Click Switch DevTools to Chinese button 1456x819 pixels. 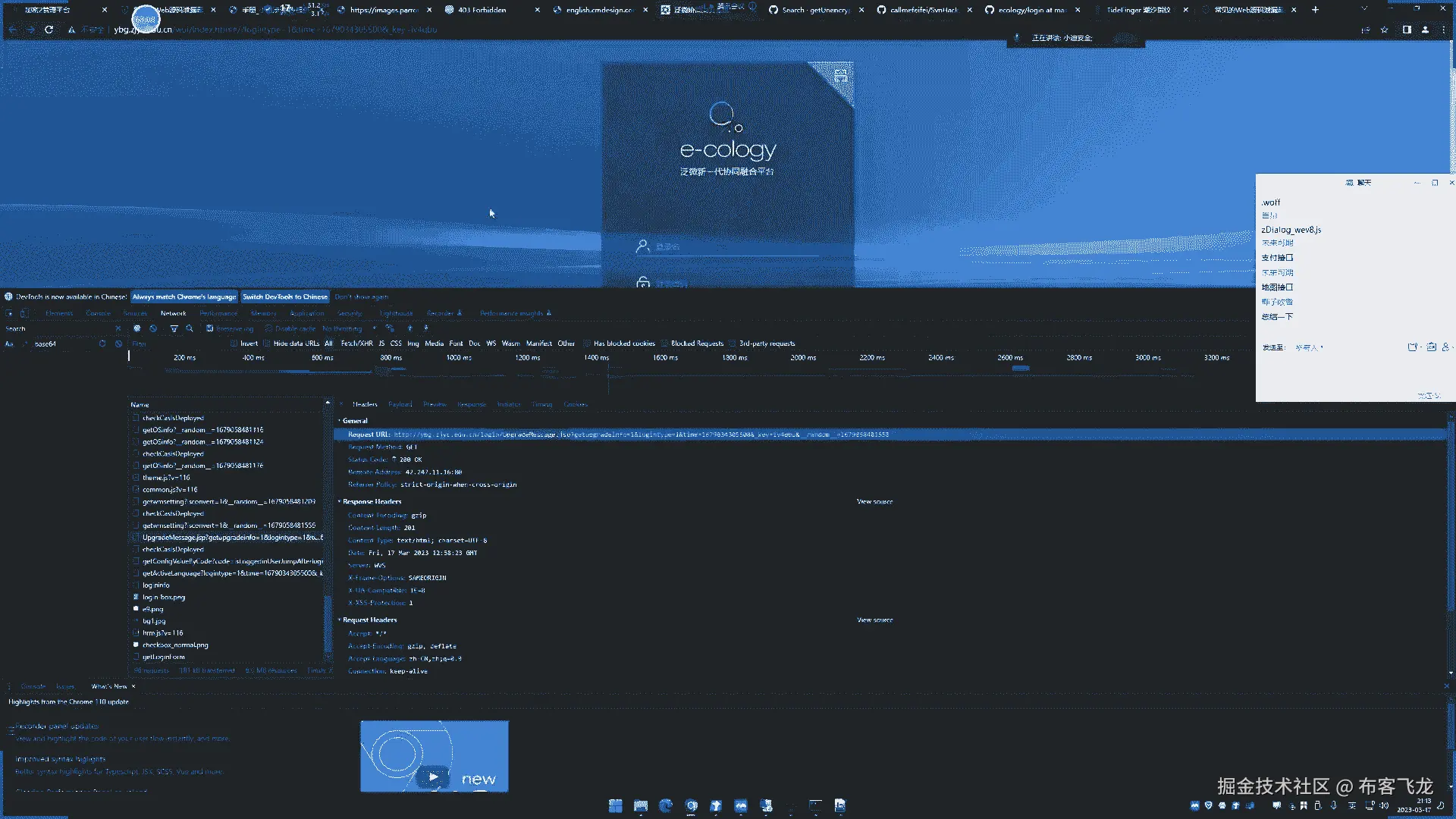(x=284, y=297)
